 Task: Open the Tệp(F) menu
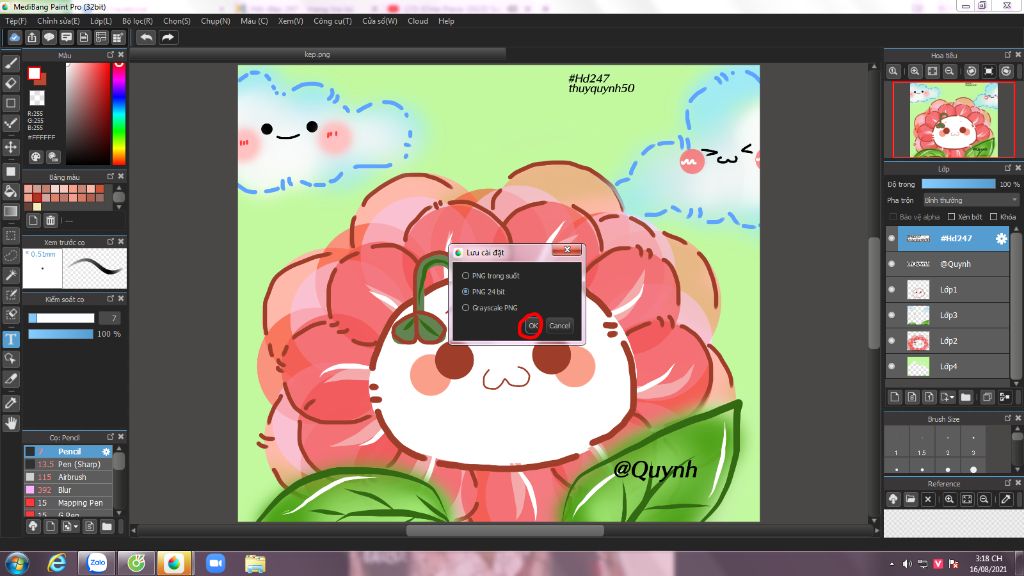coord(16,21)
